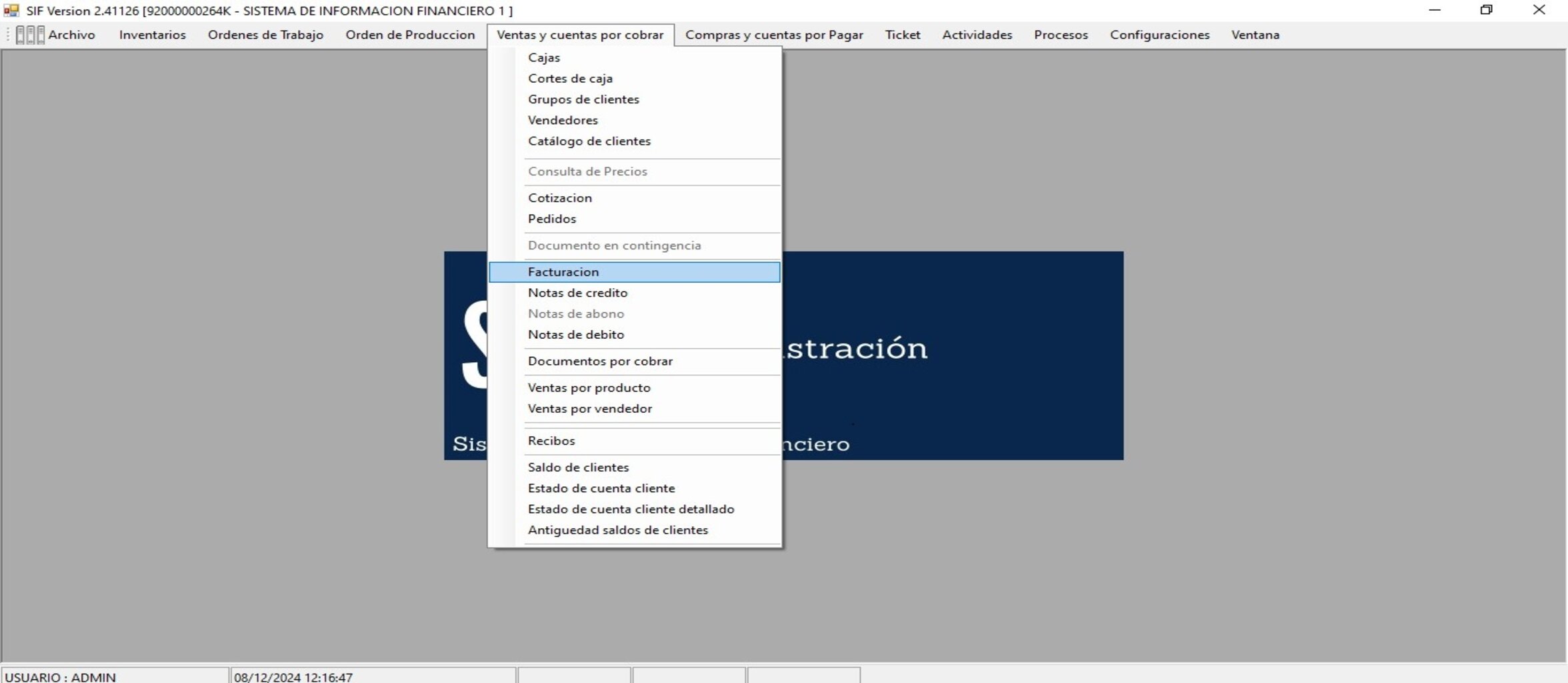Open the Ventana menu
Screen dimensions: 1568x683
coord(1255,35)
